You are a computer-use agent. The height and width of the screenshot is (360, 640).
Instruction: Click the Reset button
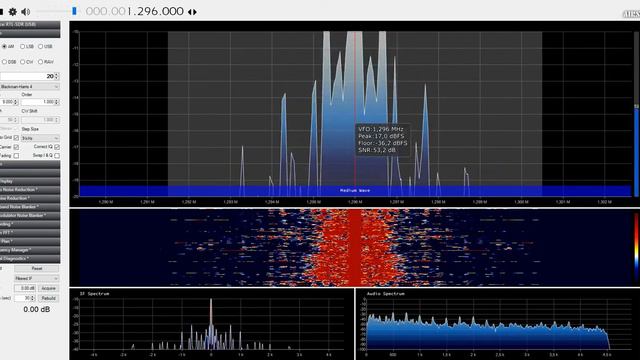[37, 269]
